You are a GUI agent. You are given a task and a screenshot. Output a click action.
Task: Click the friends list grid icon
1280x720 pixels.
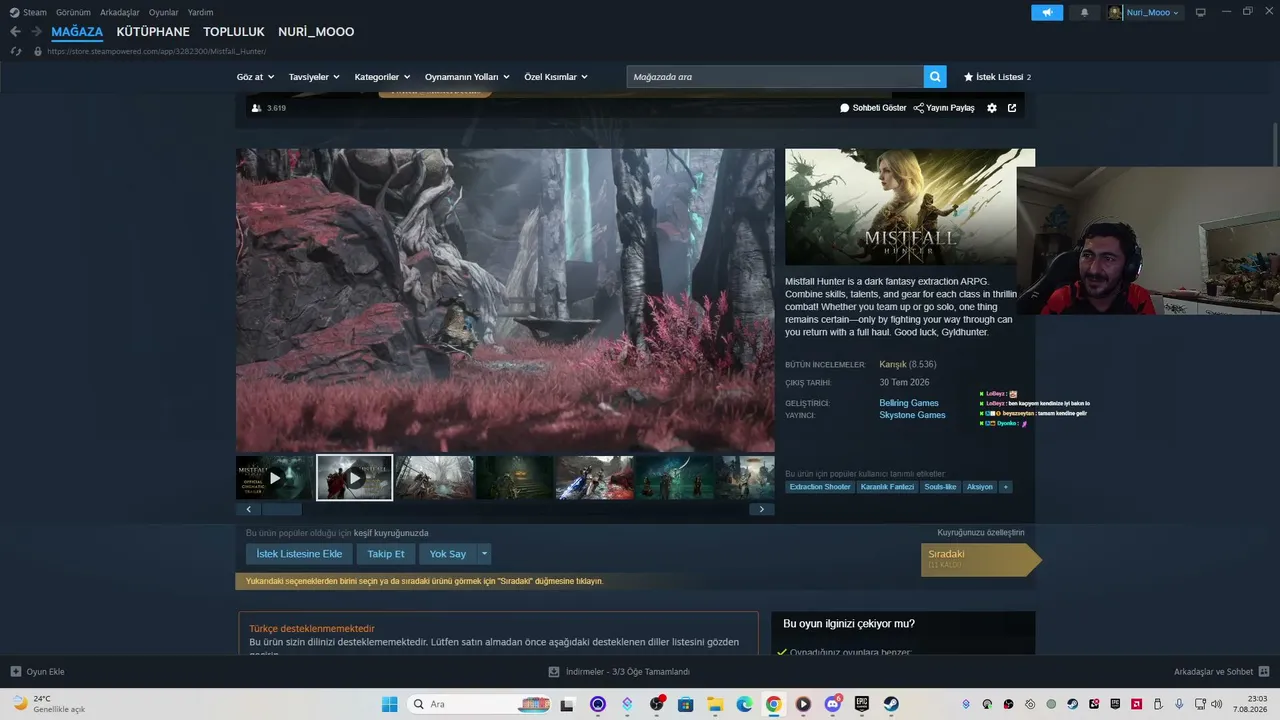[1264, 672]
